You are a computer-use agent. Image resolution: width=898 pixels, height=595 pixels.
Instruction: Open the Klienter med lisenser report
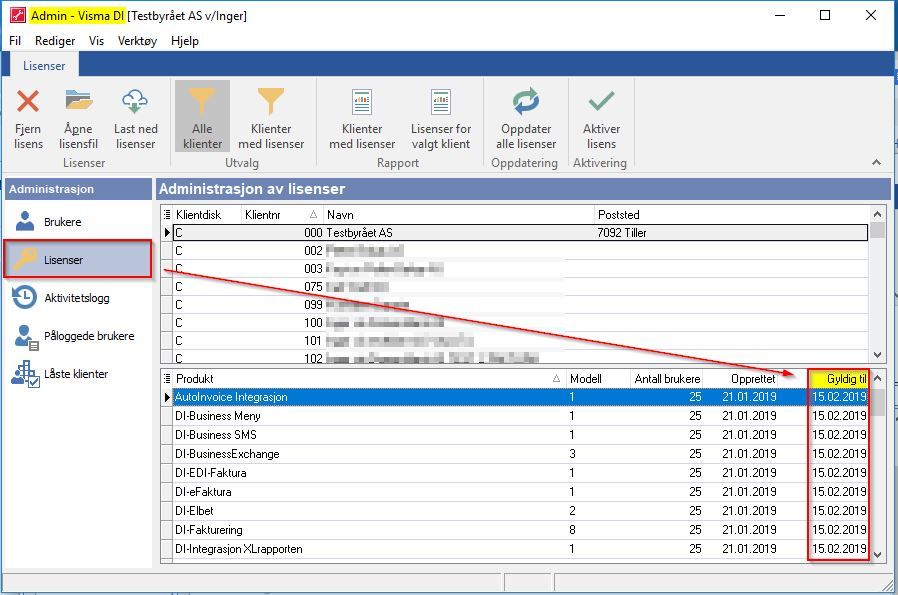(362, 116)
